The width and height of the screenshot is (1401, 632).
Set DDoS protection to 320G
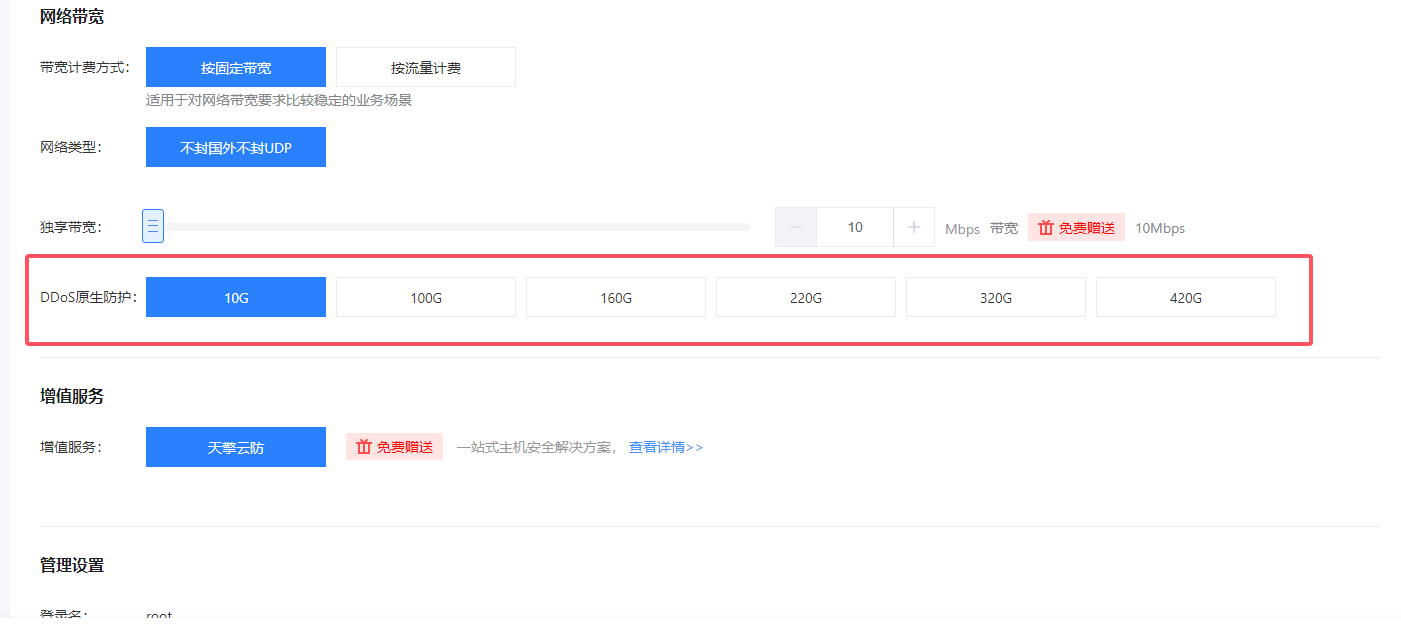point(996,298)
